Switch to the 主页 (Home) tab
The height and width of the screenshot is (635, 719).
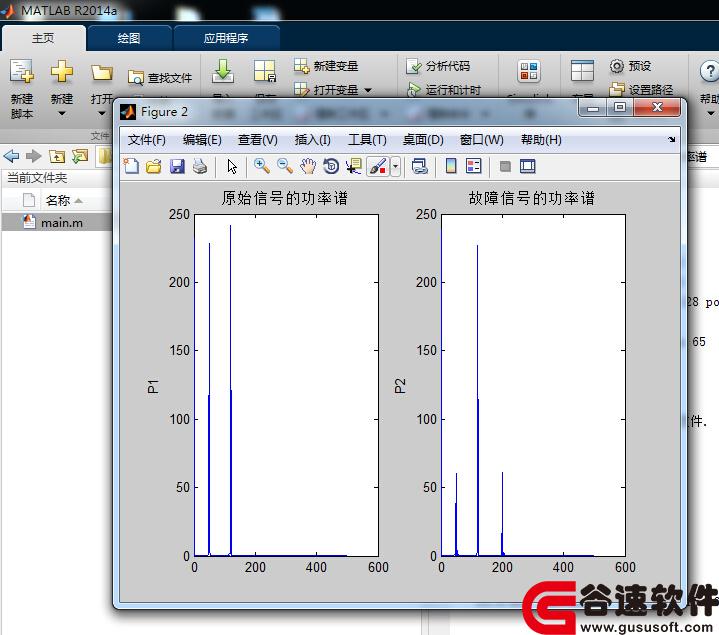pos(43,38)
